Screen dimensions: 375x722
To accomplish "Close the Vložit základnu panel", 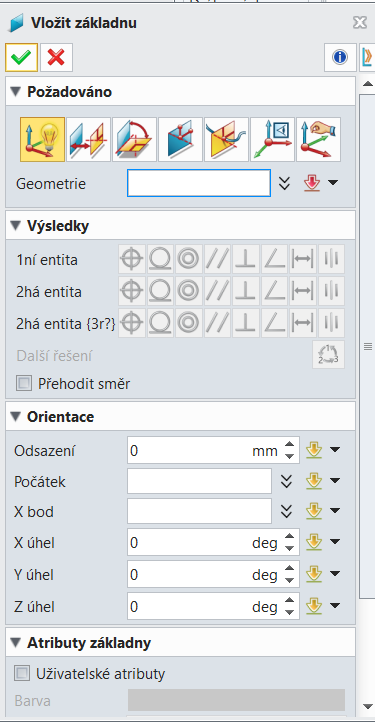I will click(360, 23).
